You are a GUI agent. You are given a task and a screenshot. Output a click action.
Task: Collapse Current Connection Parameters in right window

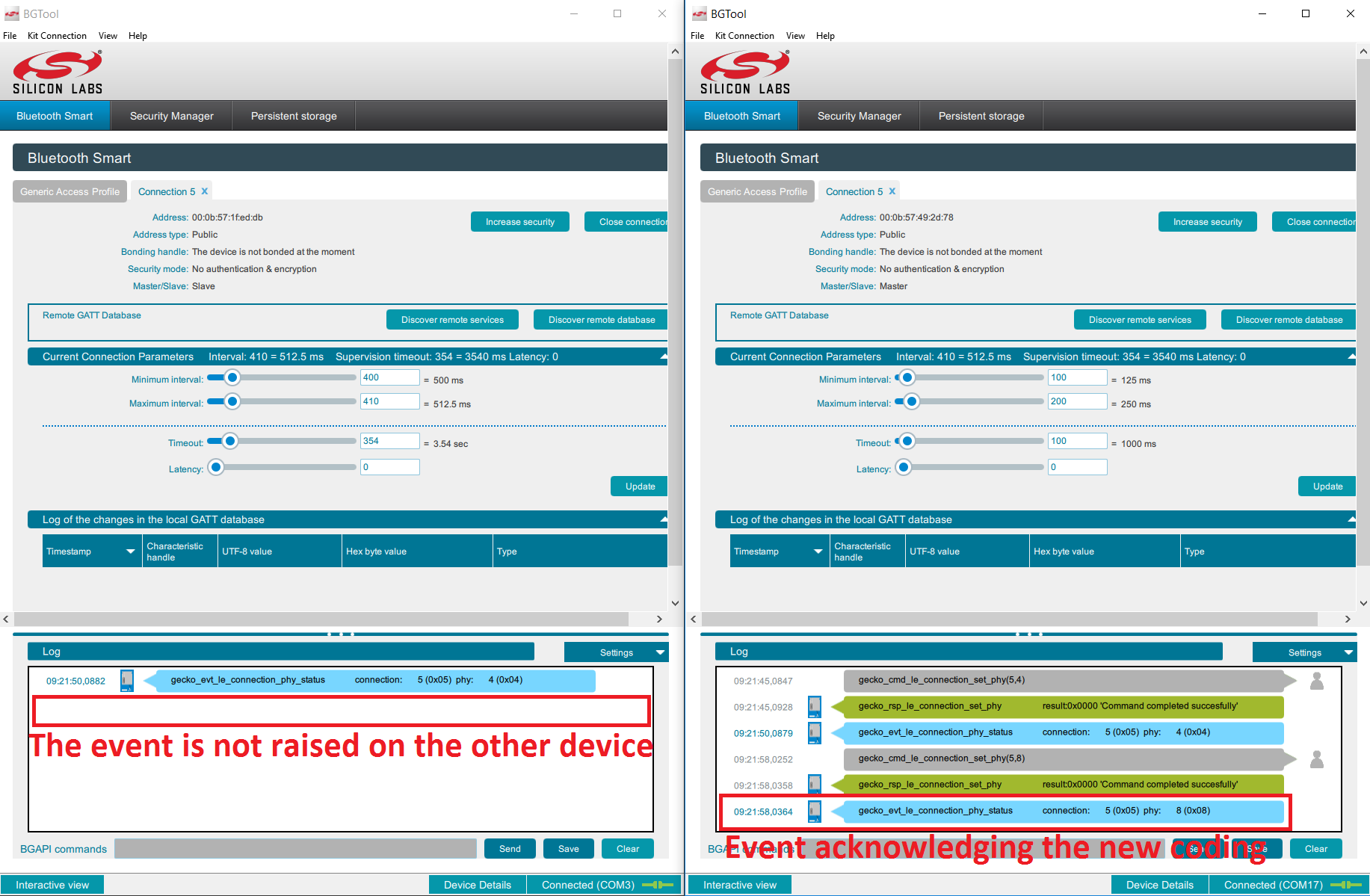pos(1351,357)
